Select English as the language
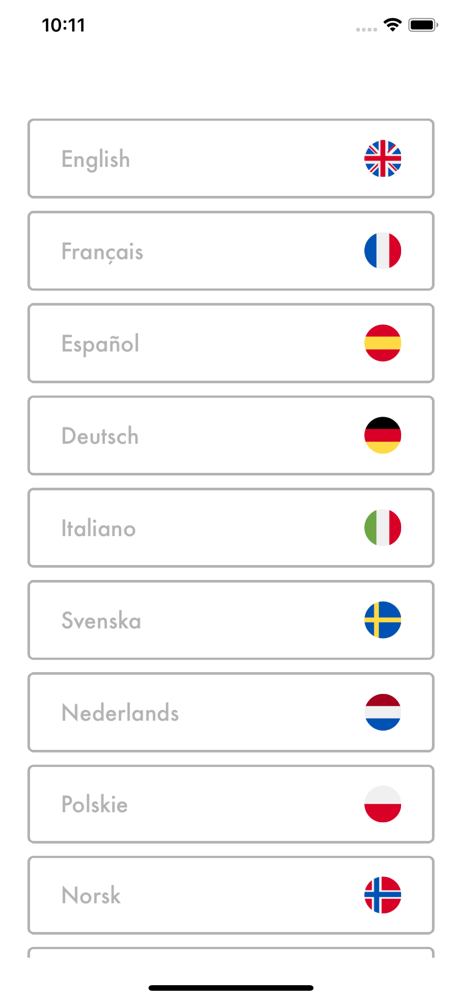Viewport: 462px width, 1000px height. tap(231, 158)
